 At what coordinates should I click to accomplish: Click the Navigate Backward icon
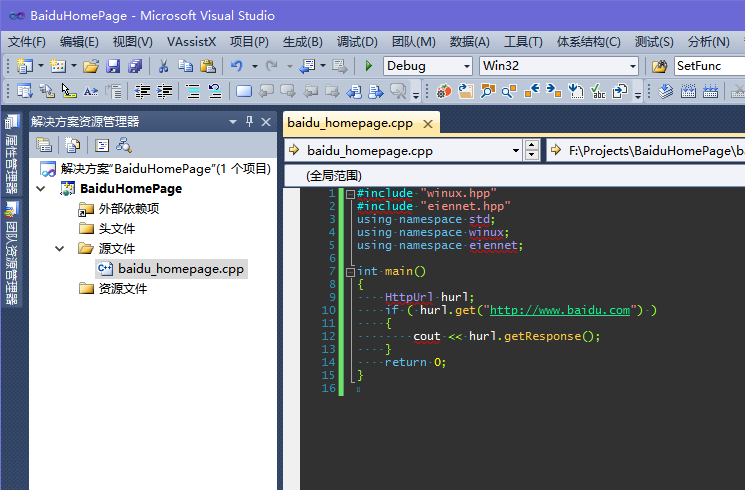coord(307,66)
